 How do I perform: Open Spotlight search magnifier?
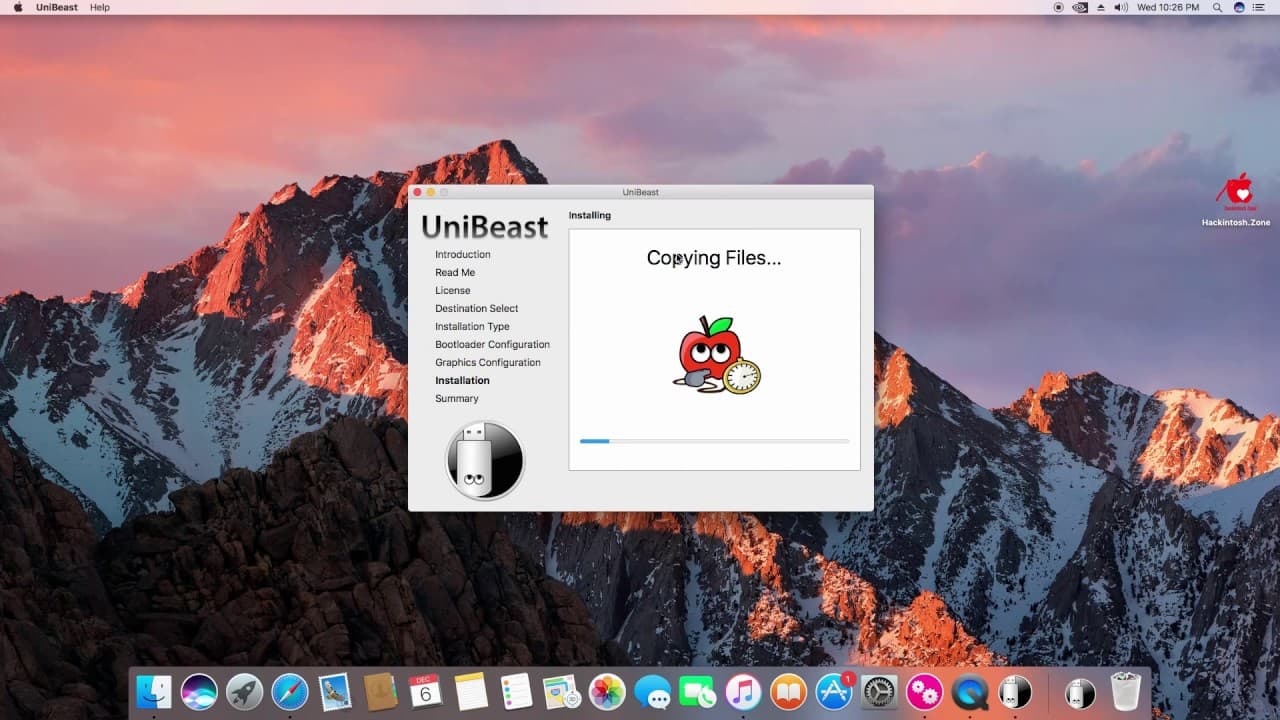pyautogui.click(x=1216, y=7)
